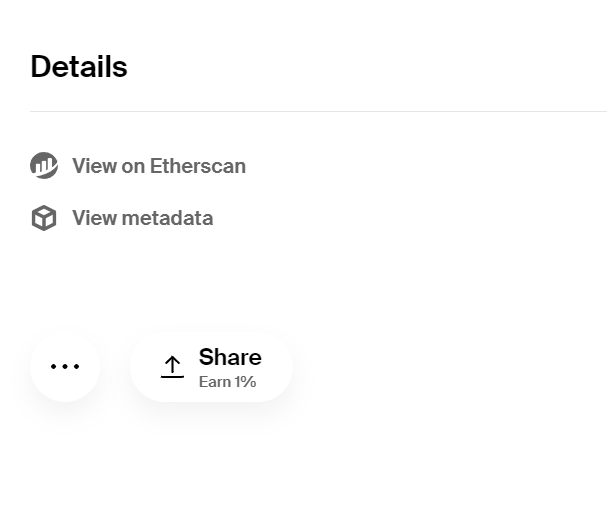The image size is (607, 519).
Task: Select the hexagonal box icon beside metadata
Action: (x=44, y=218)
